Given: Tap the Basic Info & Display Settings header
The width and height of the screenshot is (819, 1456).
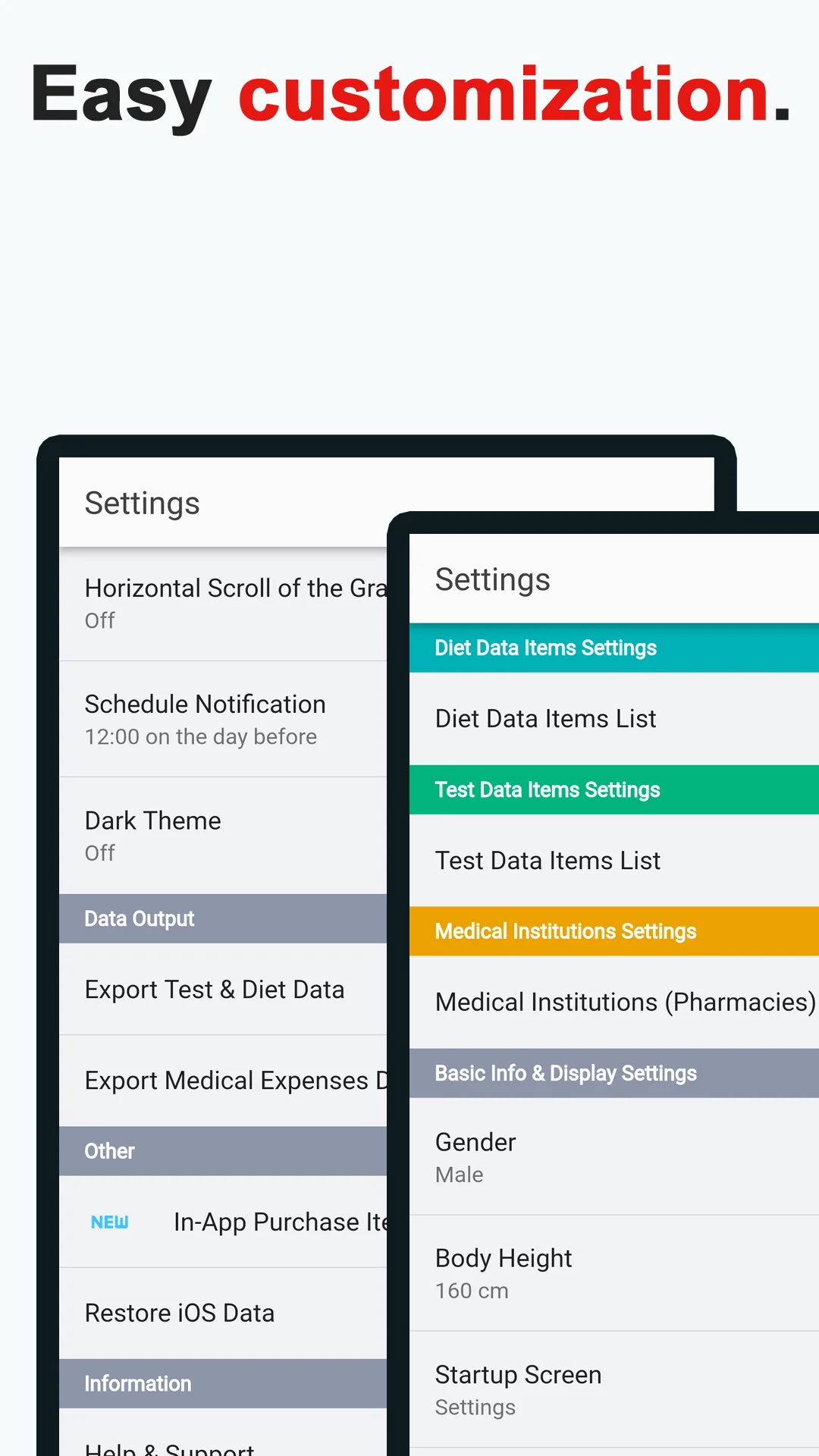Looking at the screenshot, I should [614, 1073].
